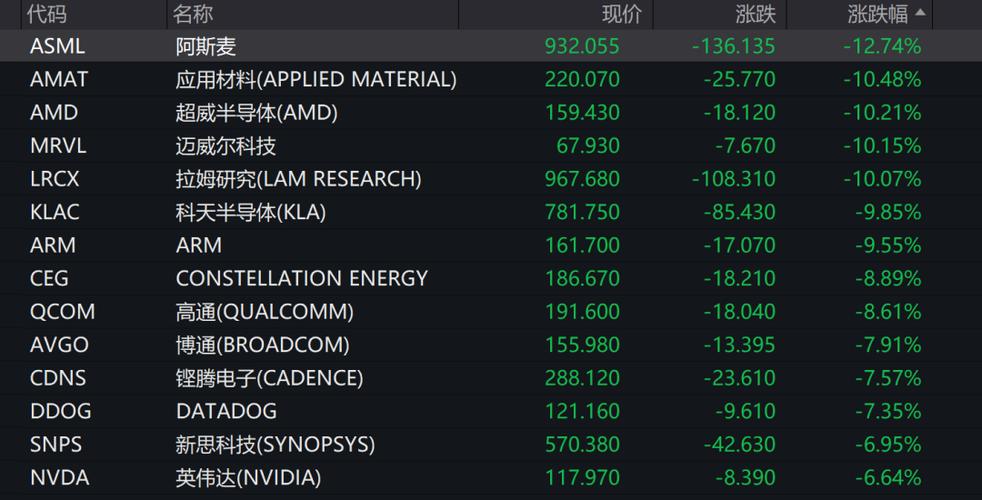Screen dimensions: 982x500
Task: Open 英伟达(NVIDIA) stock name
Action: [x=248, y=477]
